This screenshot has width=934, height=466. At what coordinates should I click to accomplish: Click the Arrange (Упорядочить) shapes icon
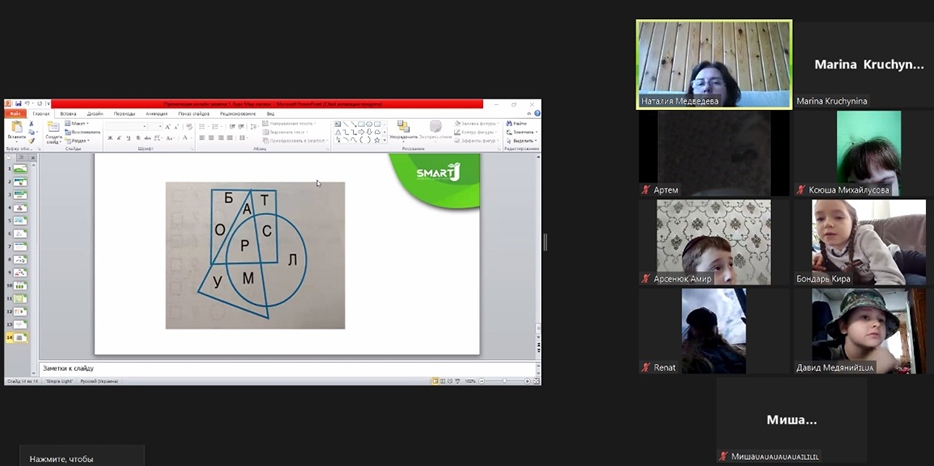[x=403, y=129]
